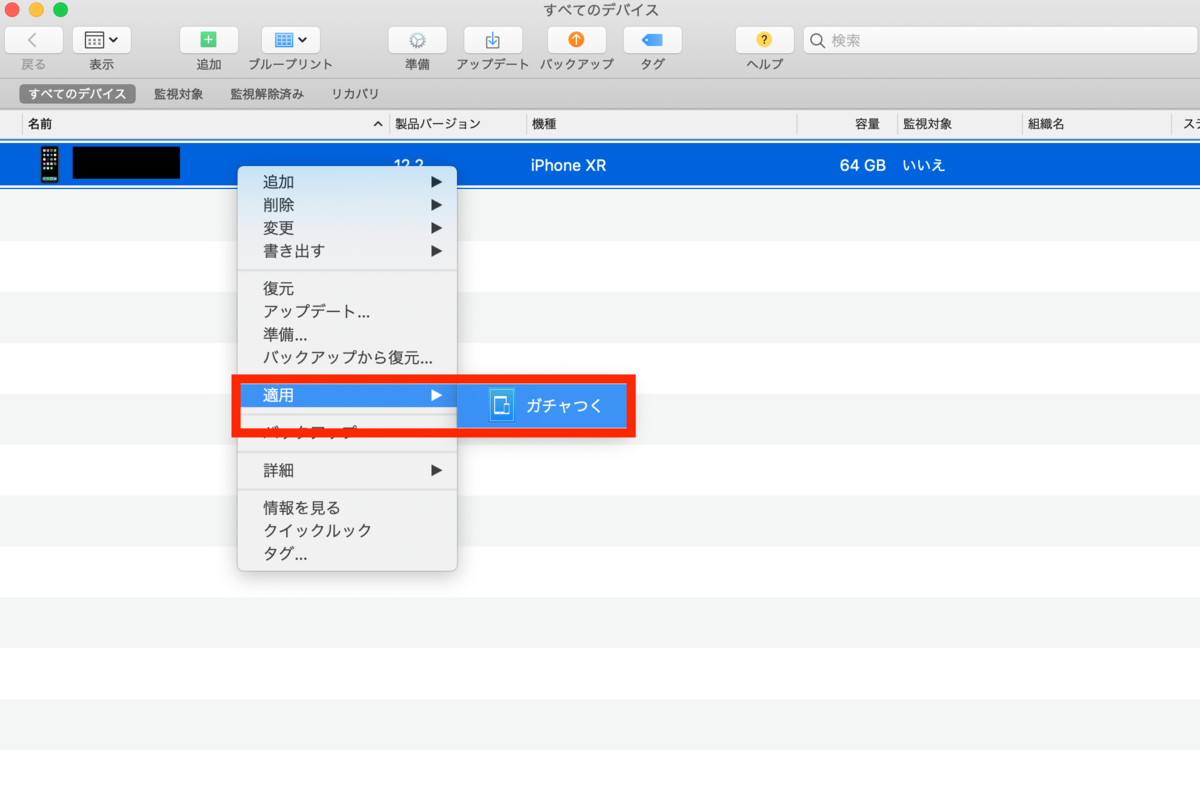The image size is (1200, 801).
Task: Click the 64 GB capacity cell
Action: coord(862,165)
